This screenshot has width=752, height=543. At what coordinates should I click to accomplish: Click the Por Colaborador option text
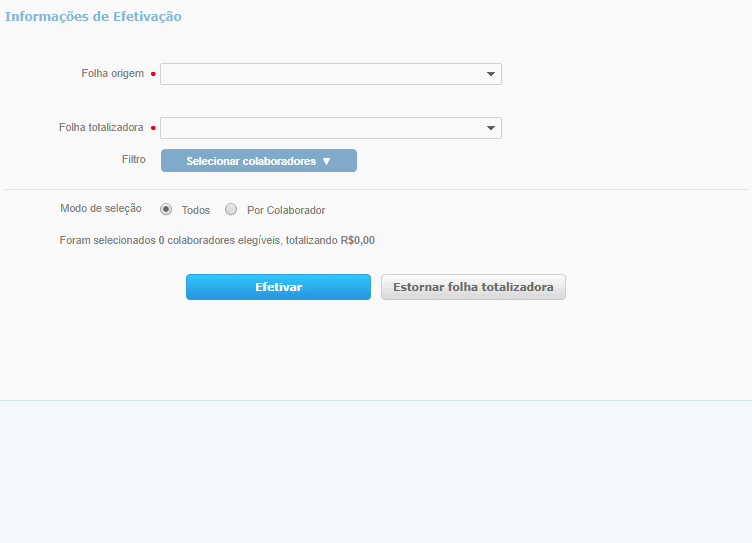[x=286, y=211]
